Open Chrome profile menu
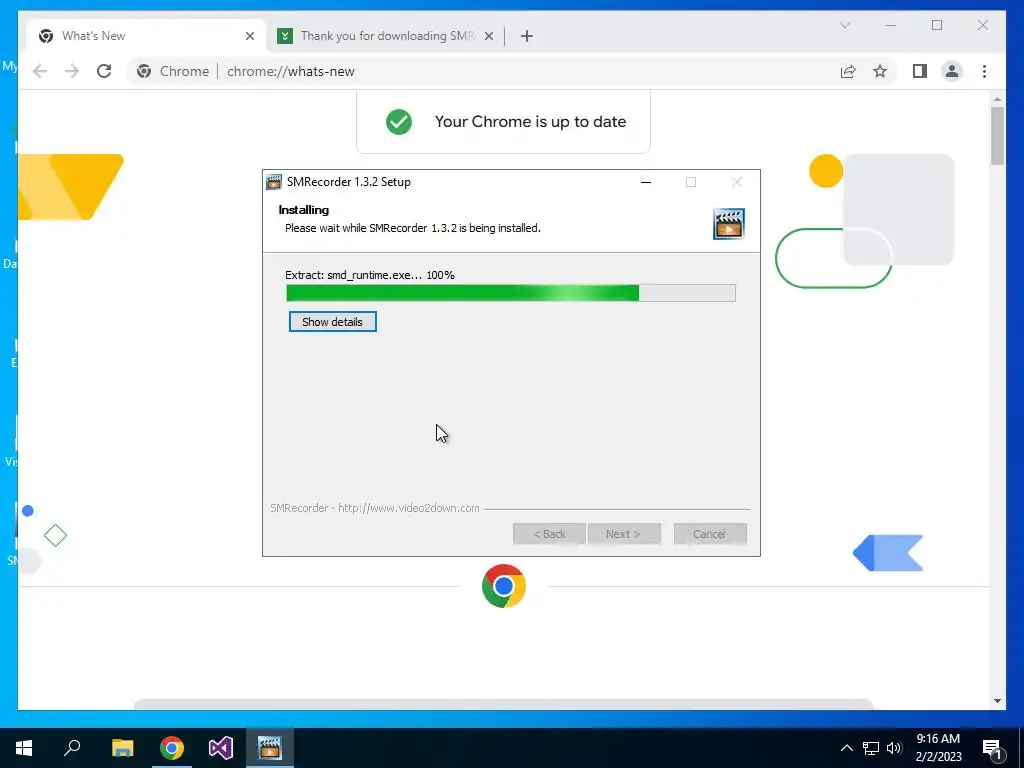 pyautogui.click(x=952, y=71)
